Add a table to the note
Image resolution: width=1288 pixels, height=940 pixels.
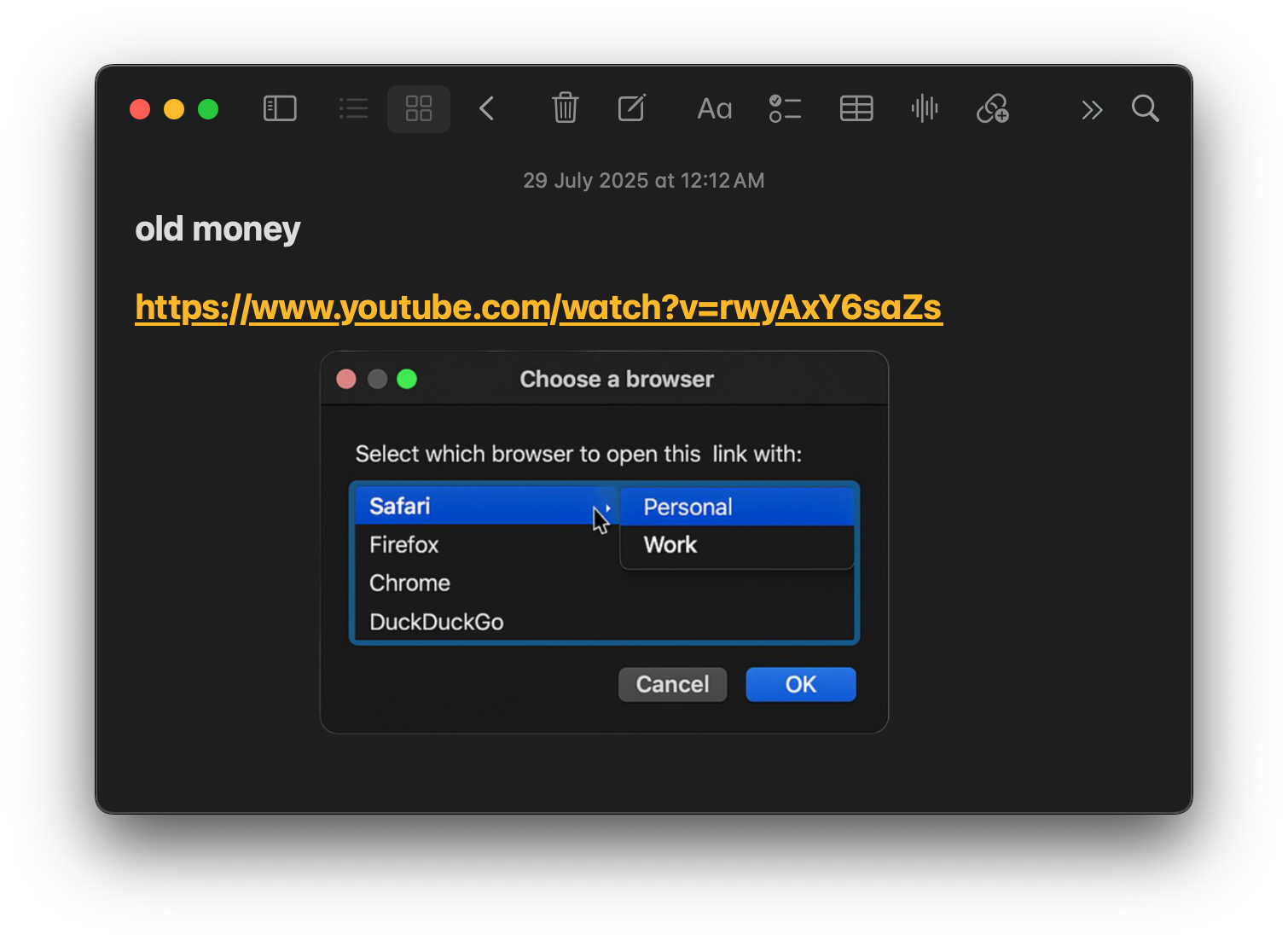click(856, 108)
